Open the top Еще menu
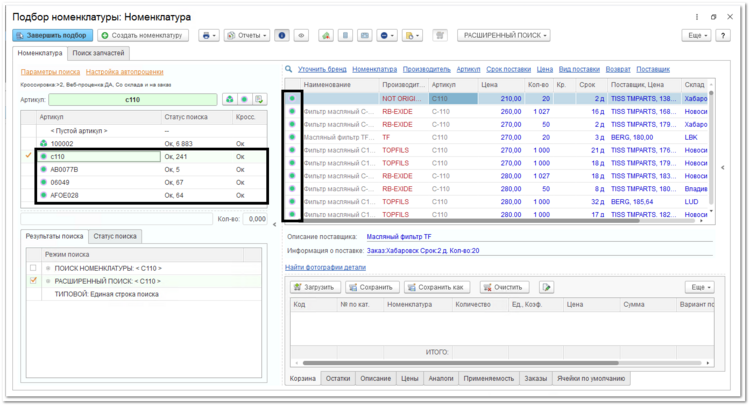Image resolution: width=750 pixels, height=406 pixels. pos(697,35)
